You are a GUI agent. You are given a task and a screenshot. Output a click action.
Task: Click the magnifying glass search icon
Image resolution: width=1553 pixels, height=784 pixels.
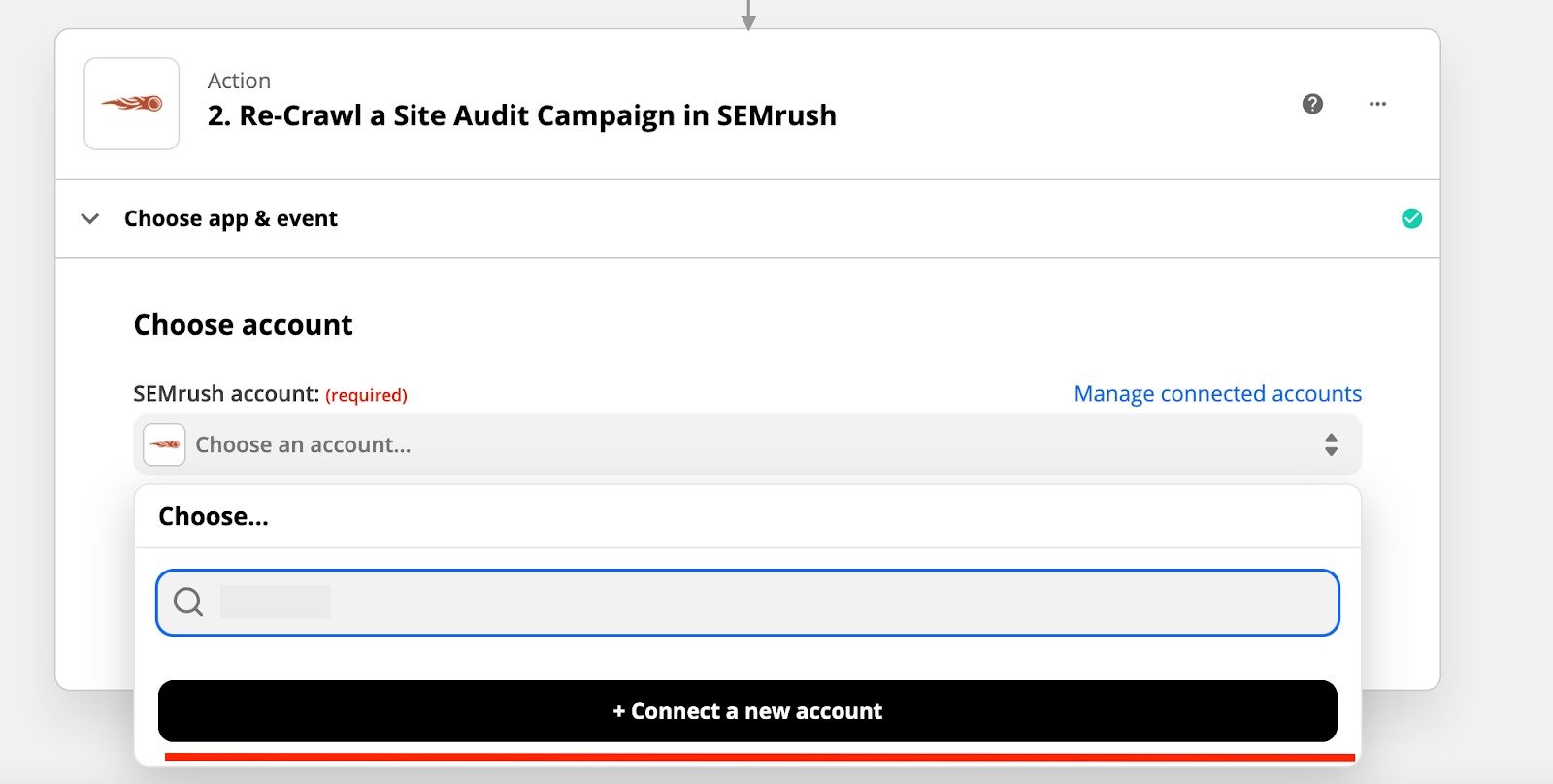(x=188, y=603)
